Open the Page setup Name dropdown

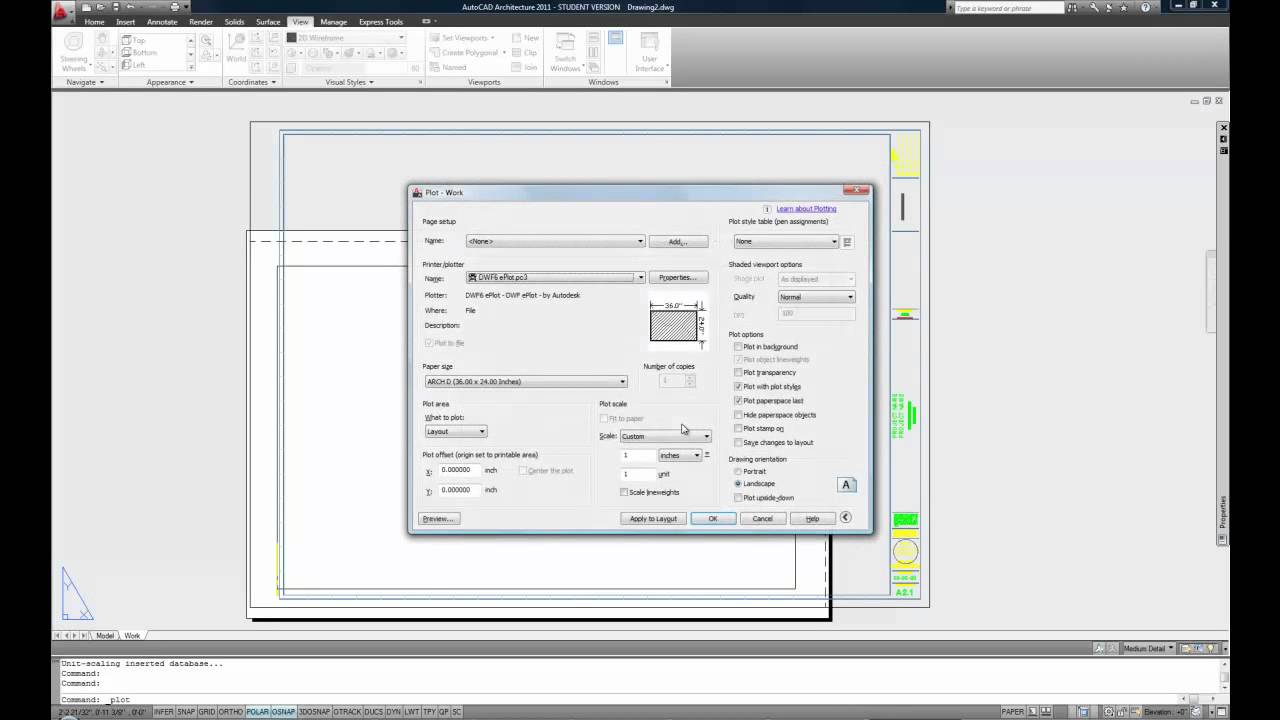click(555, 241)
